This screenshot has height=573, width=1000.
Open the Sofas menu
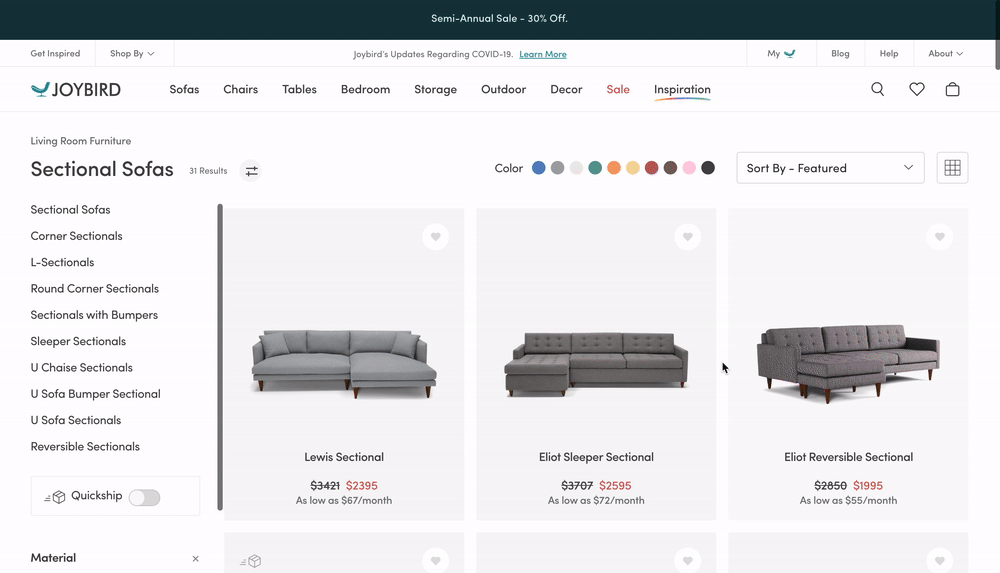coord(184,89)
